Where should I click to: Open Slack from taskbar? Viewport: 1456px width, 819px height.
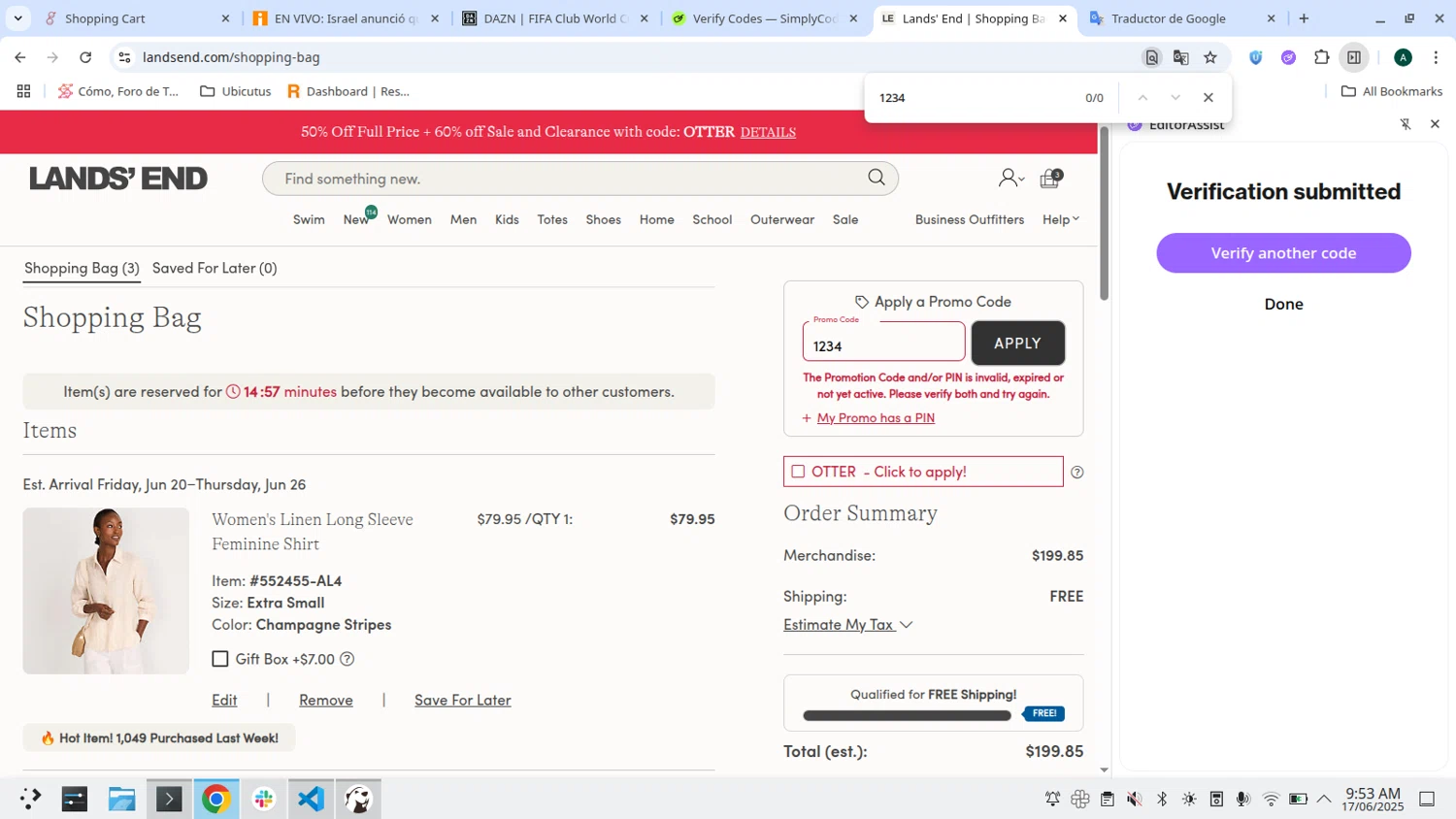tap(264, 799)
